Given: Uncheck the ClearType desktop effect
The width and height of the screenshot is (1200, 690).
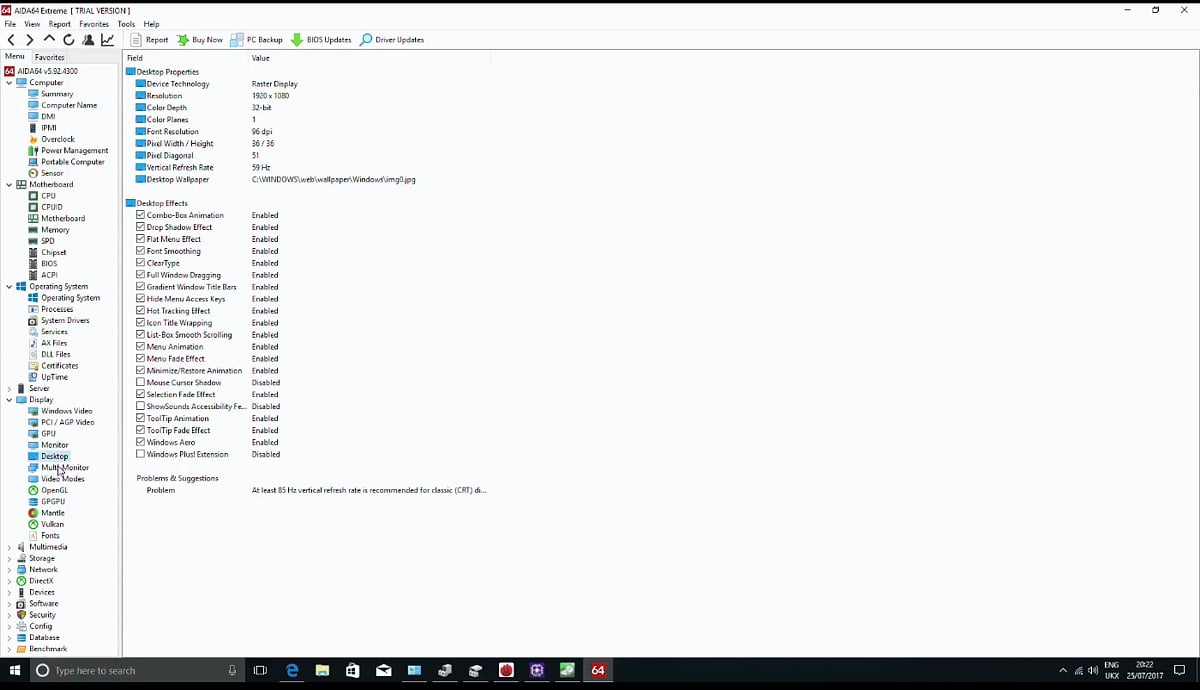Looking at the screenshot, I should tap(140, 262).
